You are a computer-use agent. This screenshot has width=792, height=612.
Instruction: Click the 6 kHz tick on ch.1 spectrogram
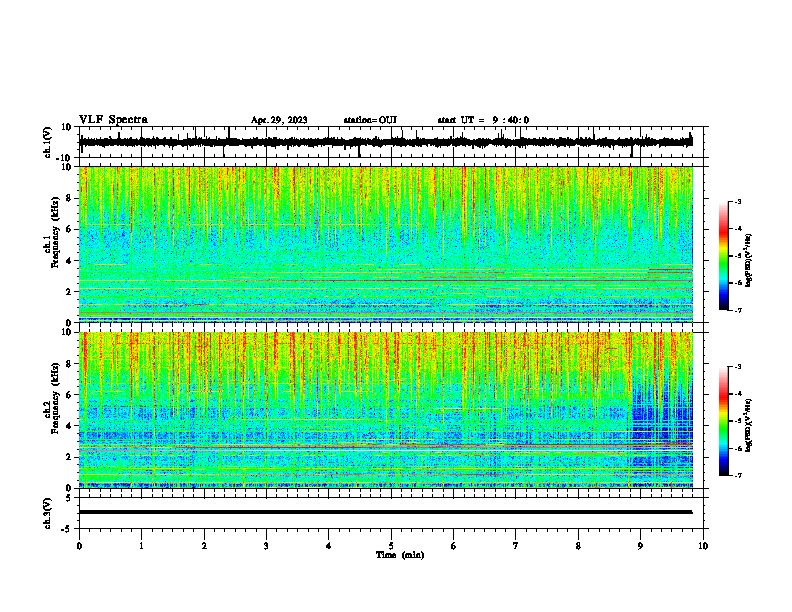[69, 229]
